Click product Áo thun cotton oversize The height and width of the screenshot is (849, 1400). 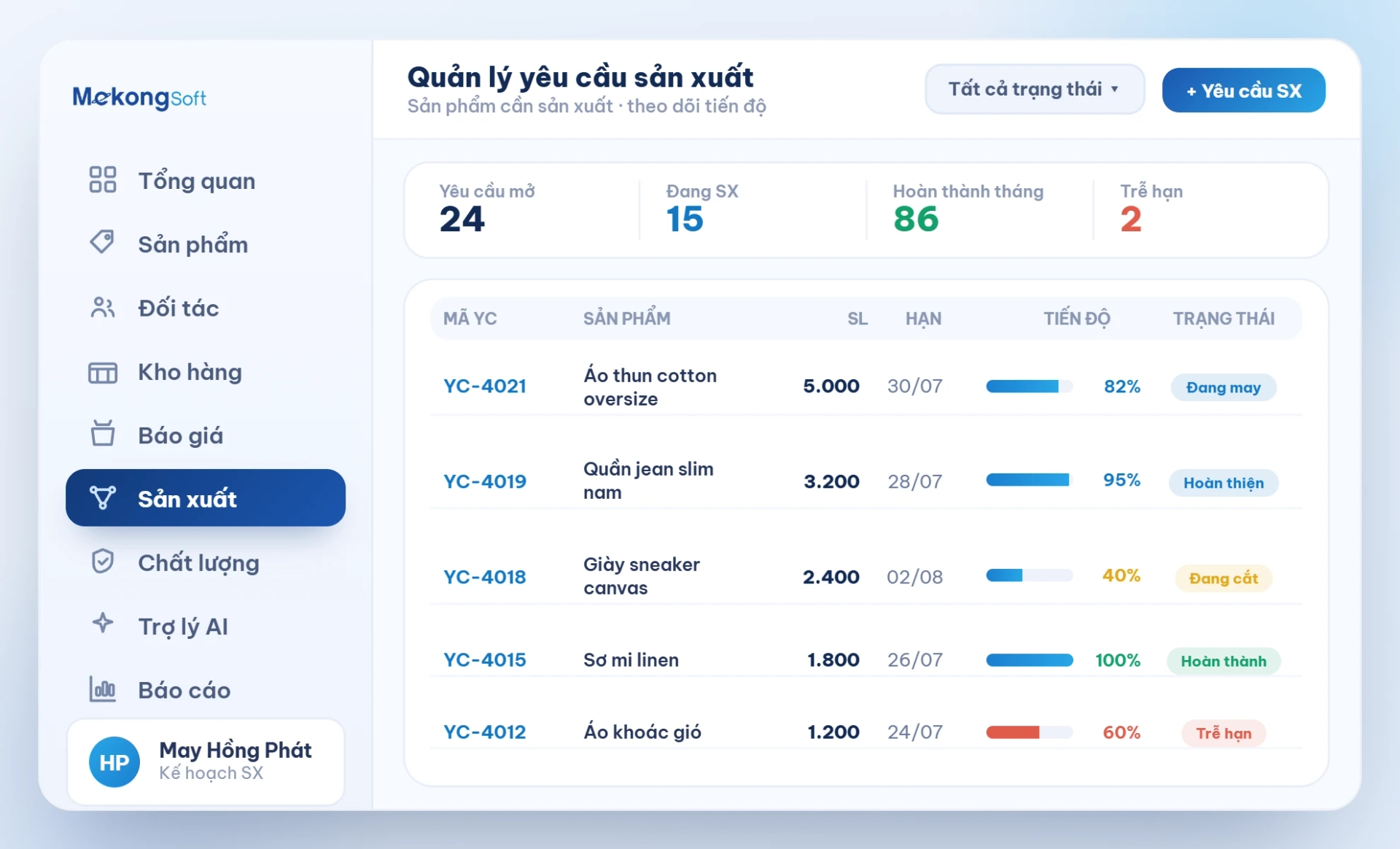click(650, 387)
